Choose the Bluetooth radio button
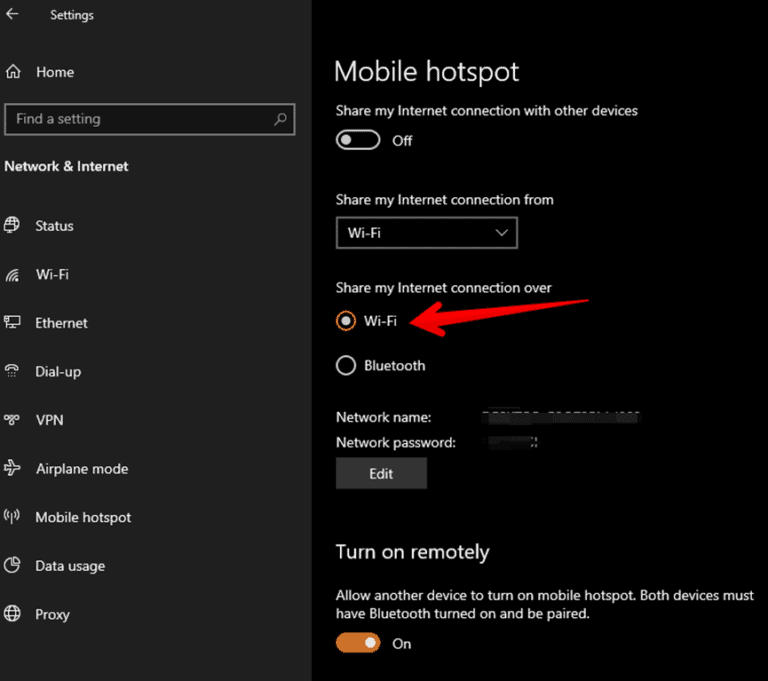 (346, 366)
